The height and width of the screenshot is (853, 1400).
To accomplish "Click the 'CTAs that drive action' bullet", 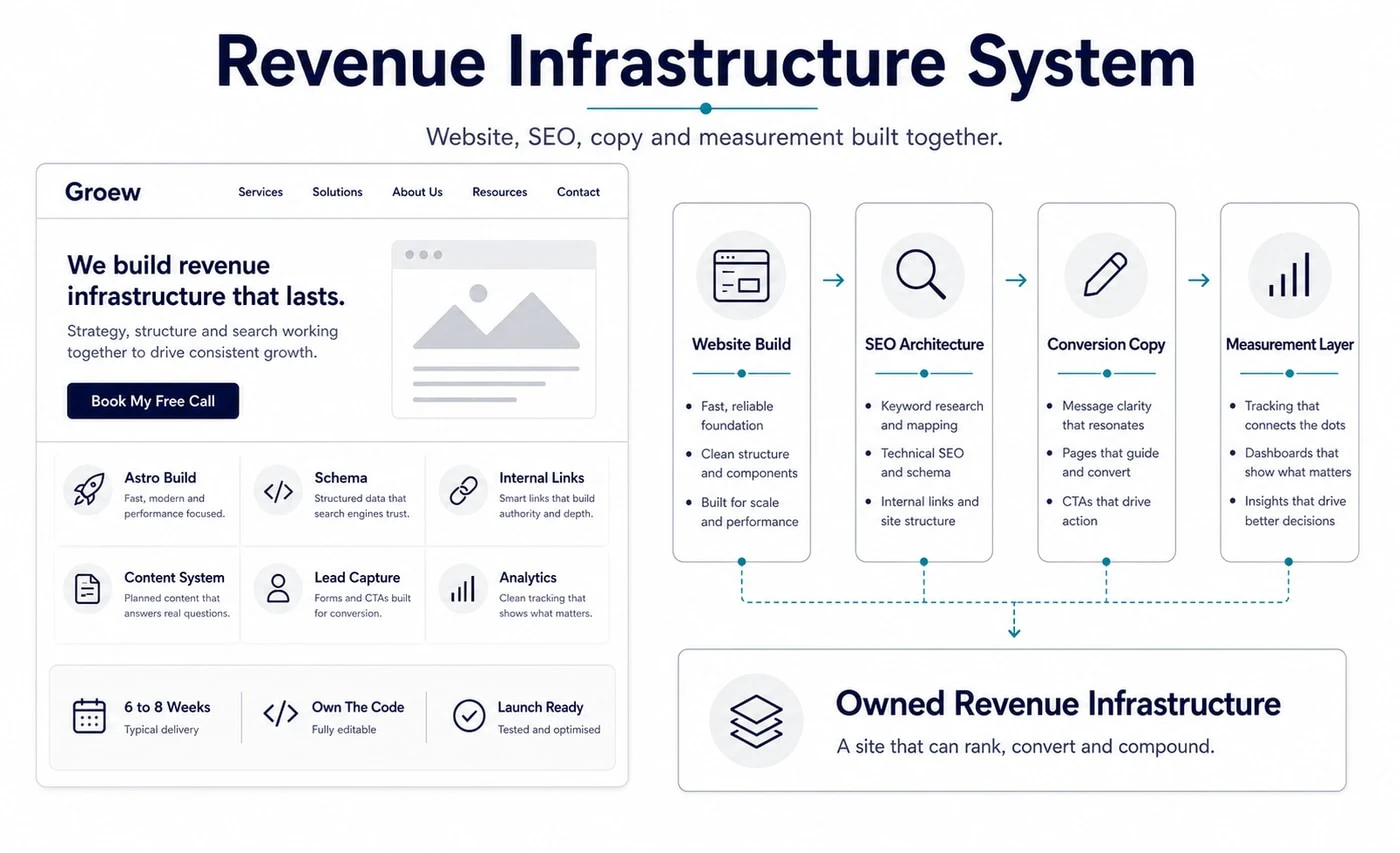I will coord(1107,511).
